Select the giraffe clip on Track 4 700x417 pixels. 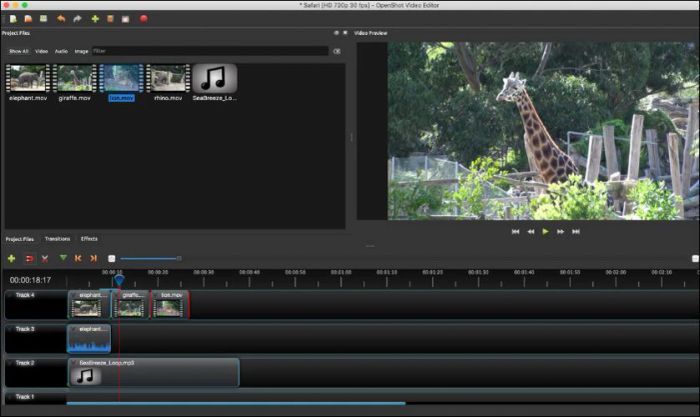[x=130, y=304]
